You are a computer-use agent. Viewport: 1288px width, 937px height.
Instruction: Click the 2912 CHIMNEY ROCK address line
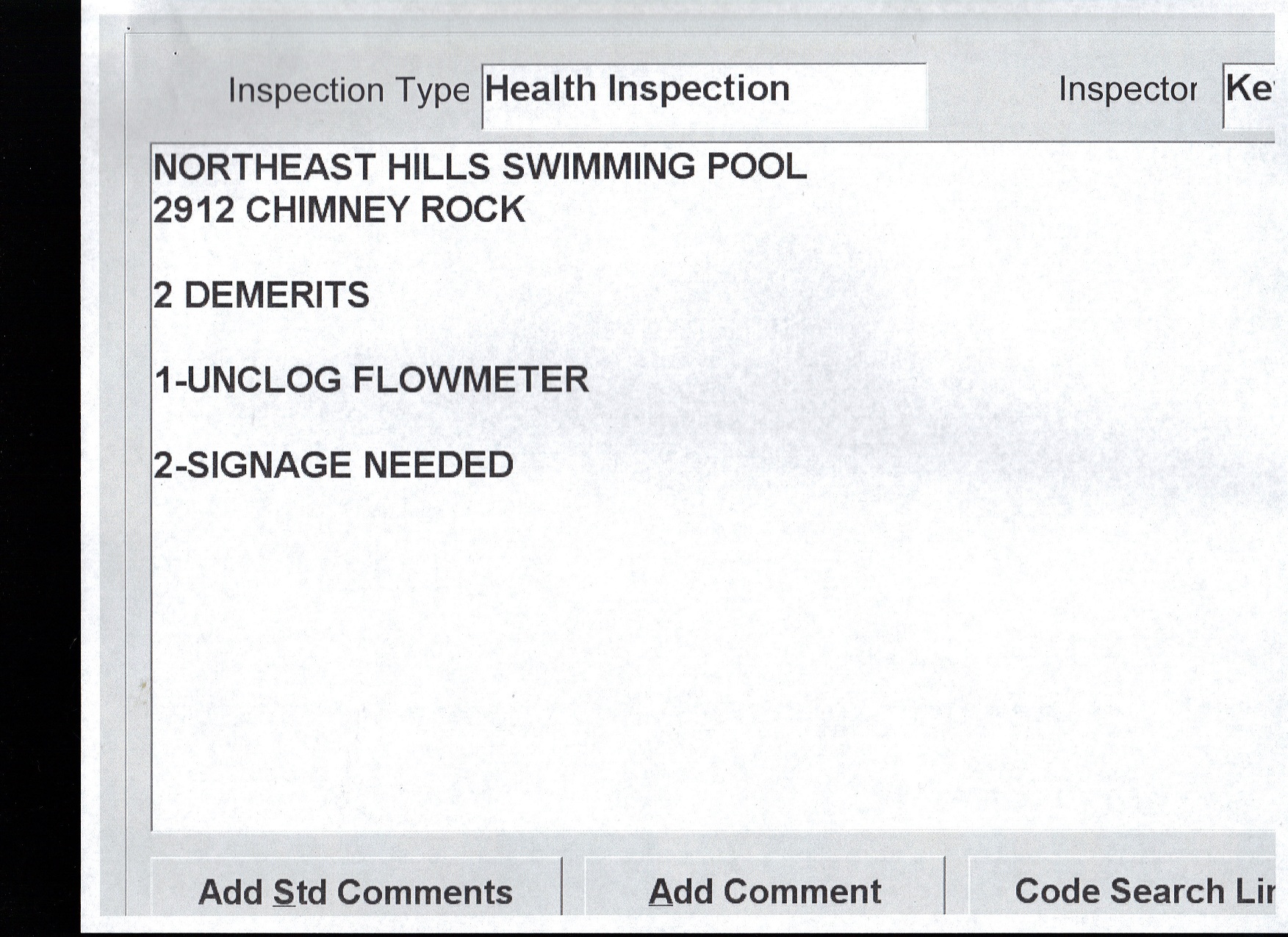point(339,211)
